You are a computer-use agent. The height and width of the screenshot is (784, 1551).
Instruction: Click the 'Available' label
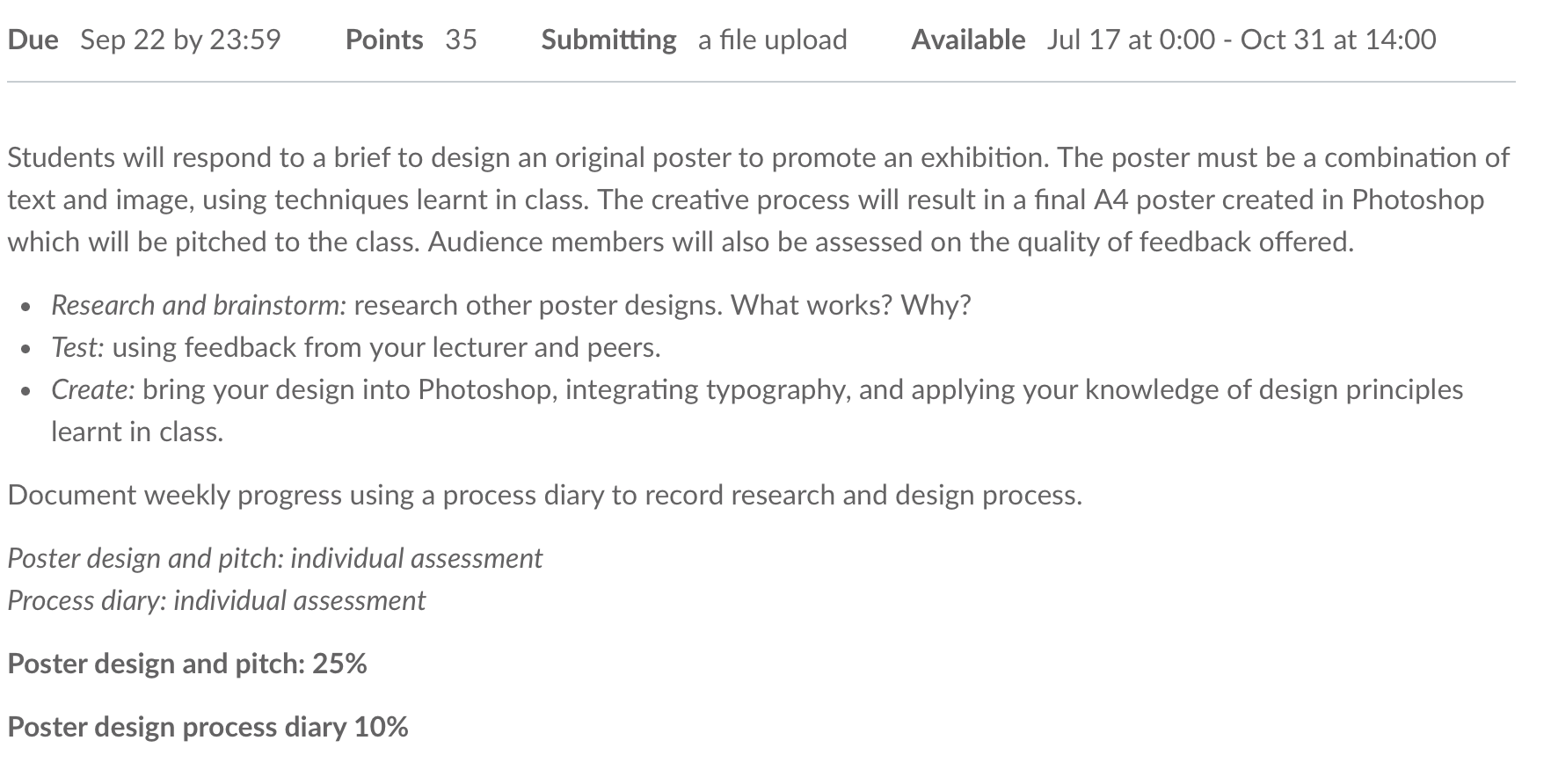coord(968,40)
